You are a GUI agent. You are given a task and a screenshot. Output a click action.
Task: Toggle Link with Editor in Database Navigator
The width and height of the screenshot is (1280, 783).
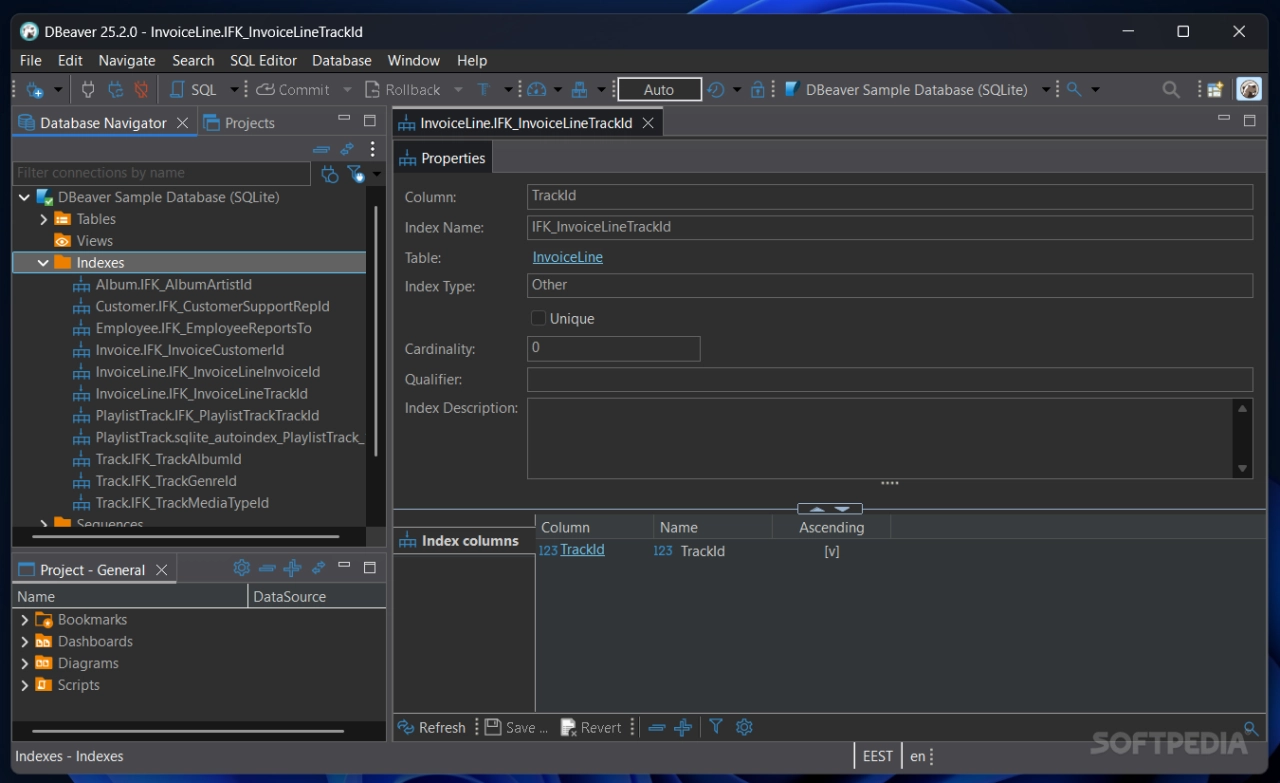347,149
